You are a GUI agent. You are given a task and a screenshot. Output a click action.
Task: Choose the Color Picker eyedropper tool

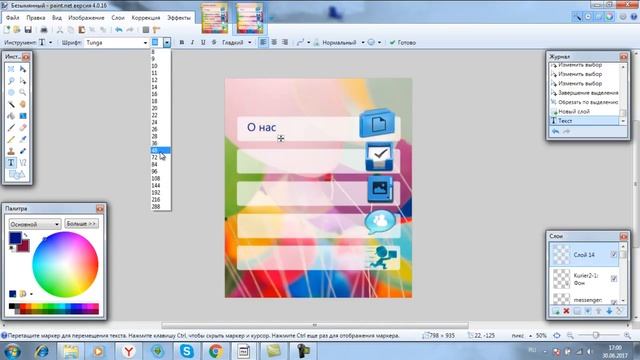(23, 140)
